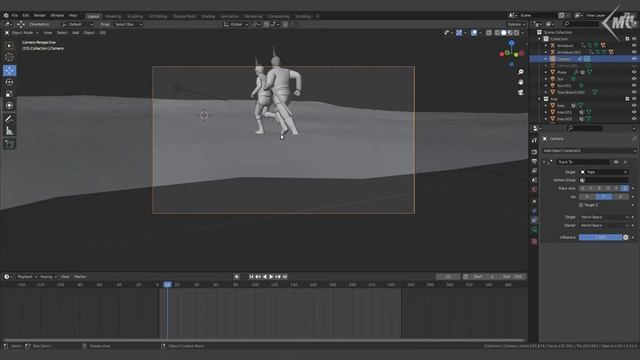Screen dimensions: 640x360
Task: Open the Options dropdown in viewport header
Action: tap(516, 24)
